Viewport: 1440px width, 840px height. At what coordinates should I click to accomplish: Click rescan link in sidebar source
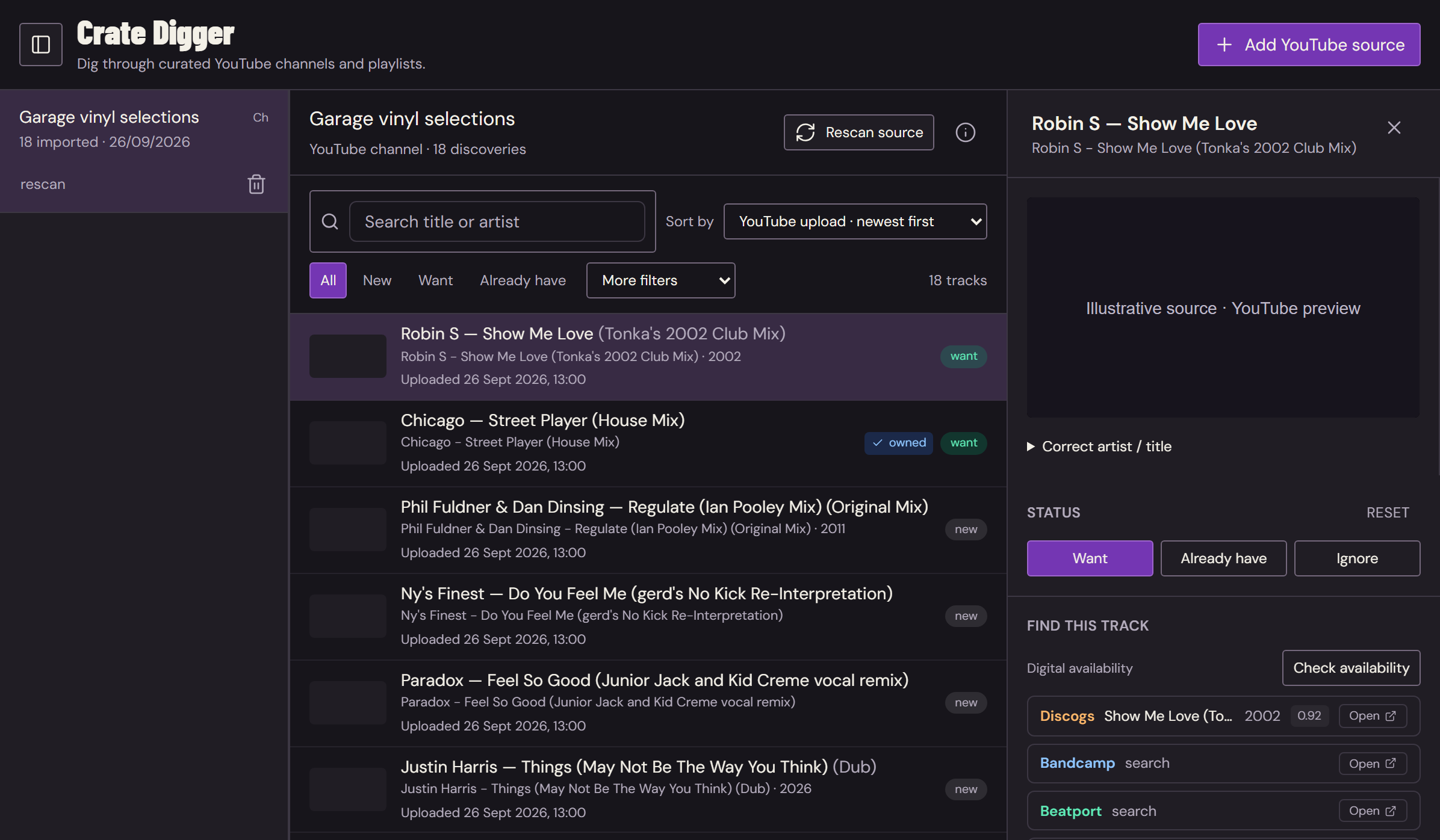(x=43, y=184)
